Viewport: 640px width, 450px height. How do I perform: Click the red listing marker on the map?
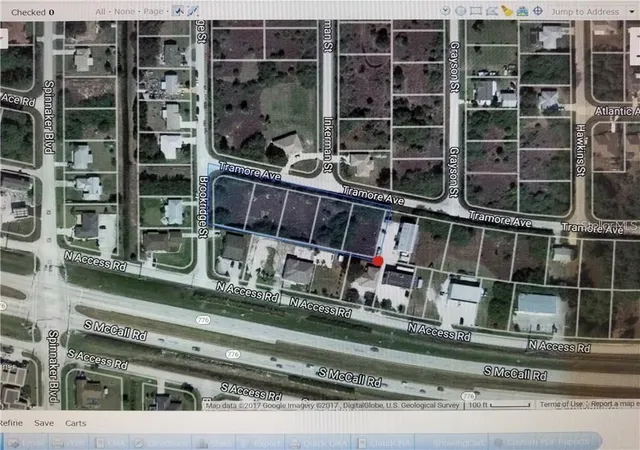click(378, 262)
